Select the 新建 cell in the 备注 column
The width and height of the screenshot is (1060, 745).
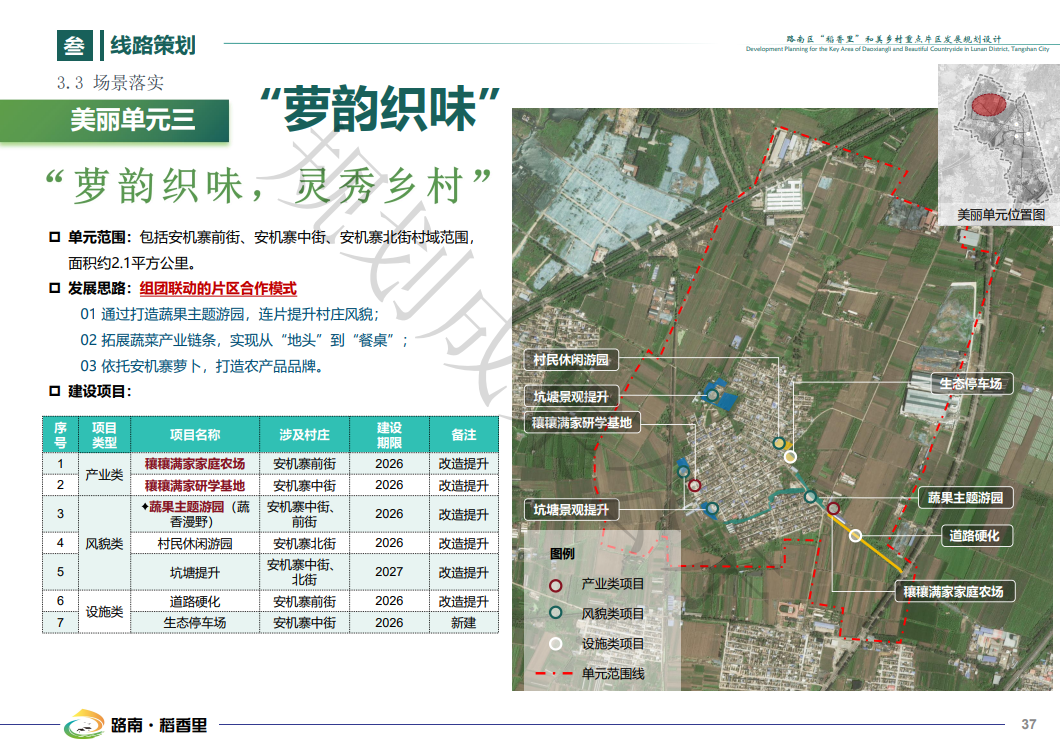click(463, 622)
